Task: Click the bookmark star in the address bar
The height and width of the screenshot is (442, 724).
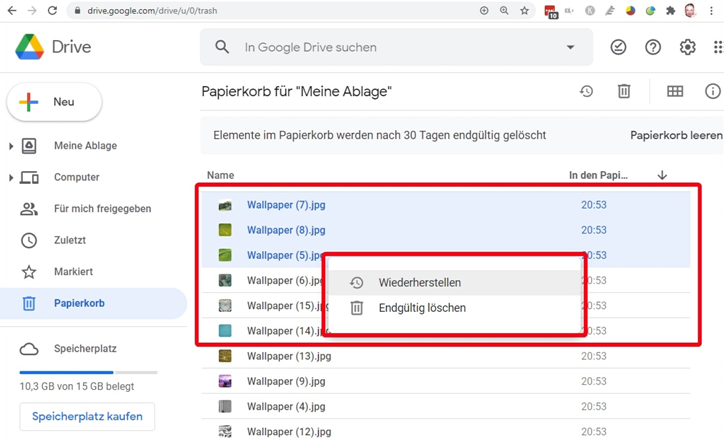Action: [524, 10]
